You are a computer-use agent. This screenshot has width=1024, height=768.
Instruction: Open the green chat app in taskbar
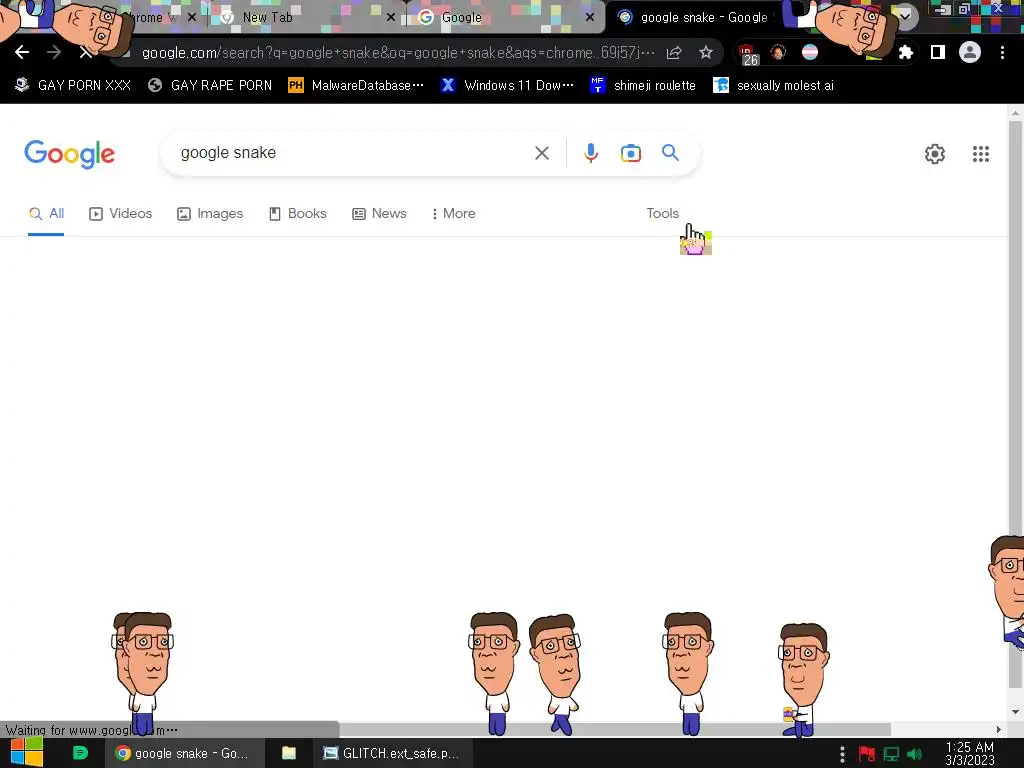[x=80, y=753]
